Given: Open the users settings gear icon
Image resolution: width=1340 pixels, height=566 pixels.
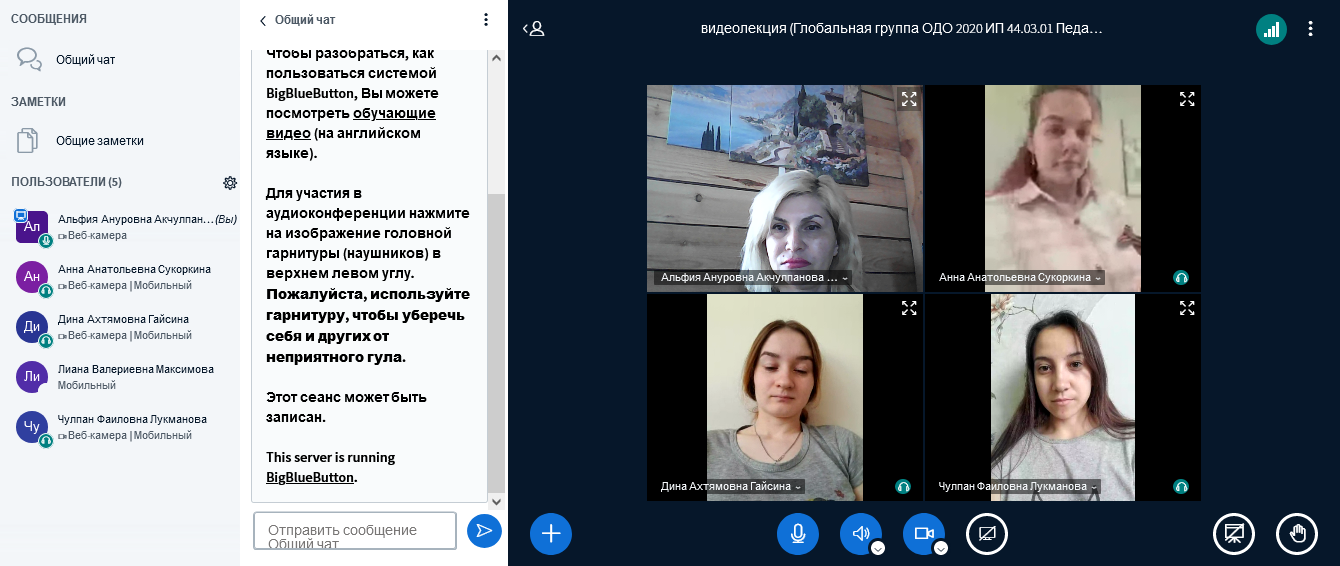Looking at the screenshot, I should point(230,182).
